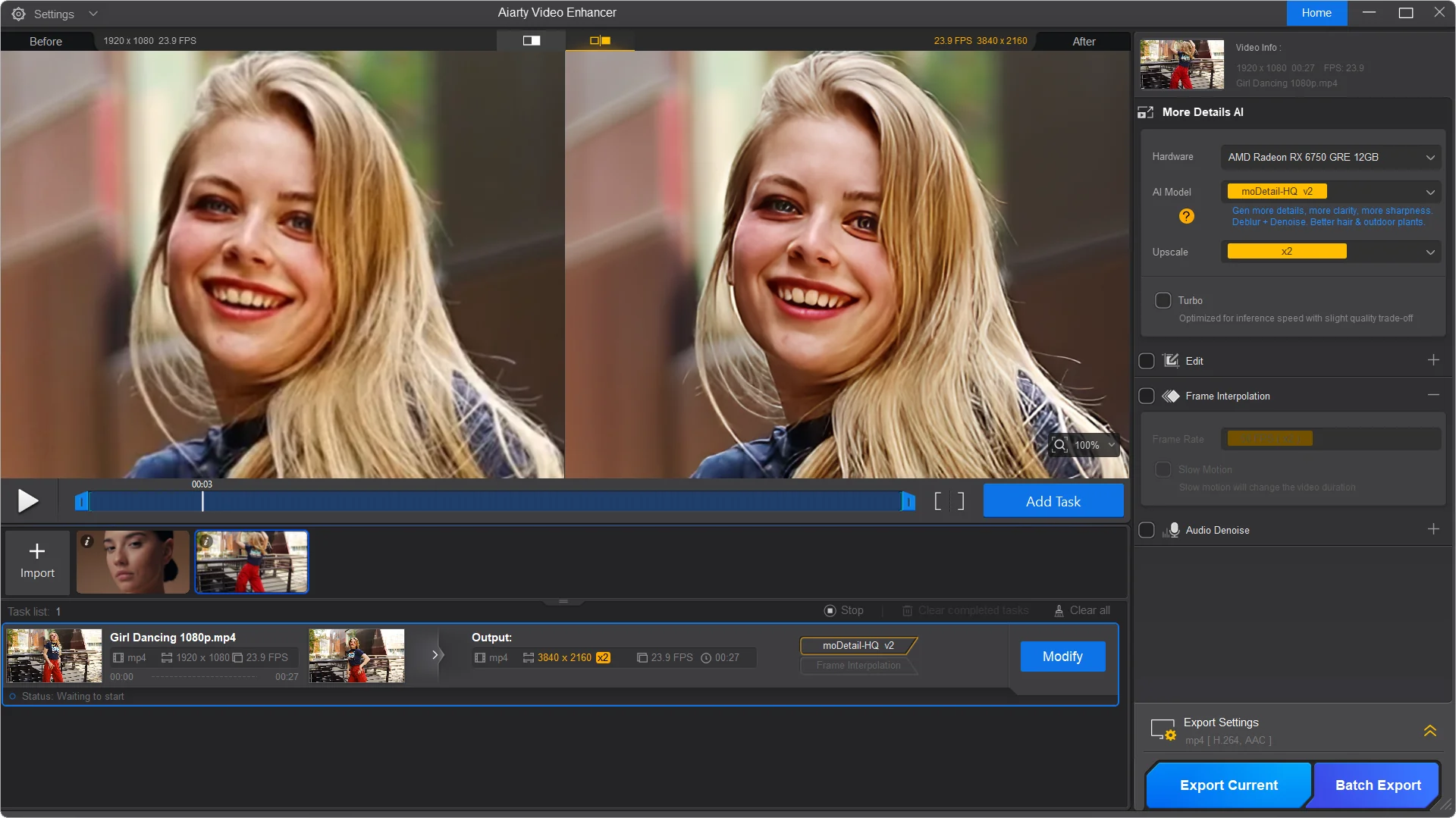Click the Export Current button
This screenshot has height=818, width=1456.
click(x=1228, y=785)
